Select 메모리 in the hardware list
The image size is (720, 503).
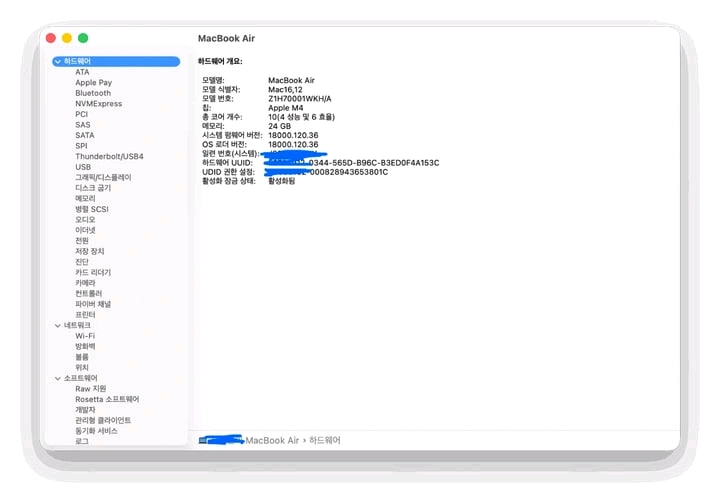click(x=85, y=198)
